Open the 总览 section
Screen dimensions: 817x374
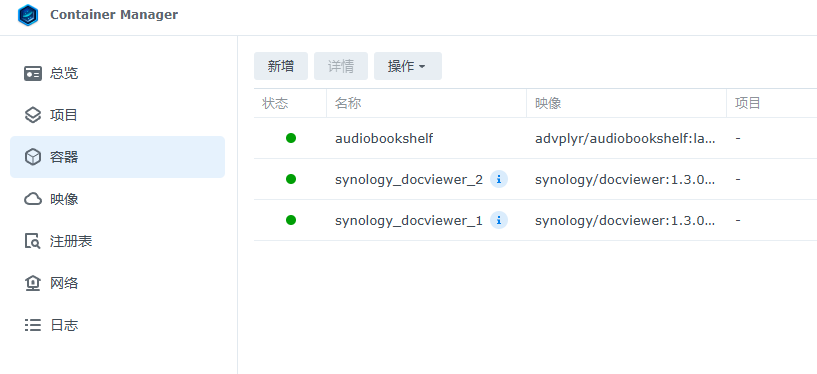[x=117, y=73]
